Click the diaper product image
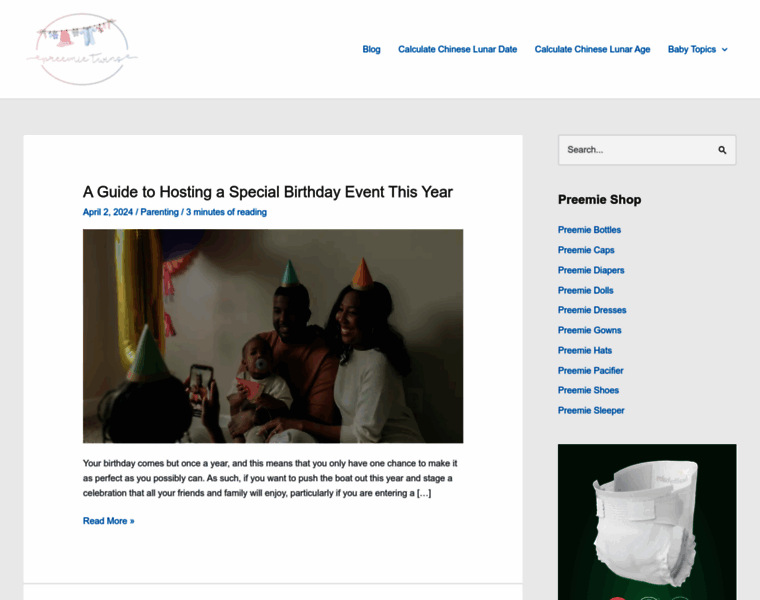Viewport: 760px width, 600px height. click(647, 522)
